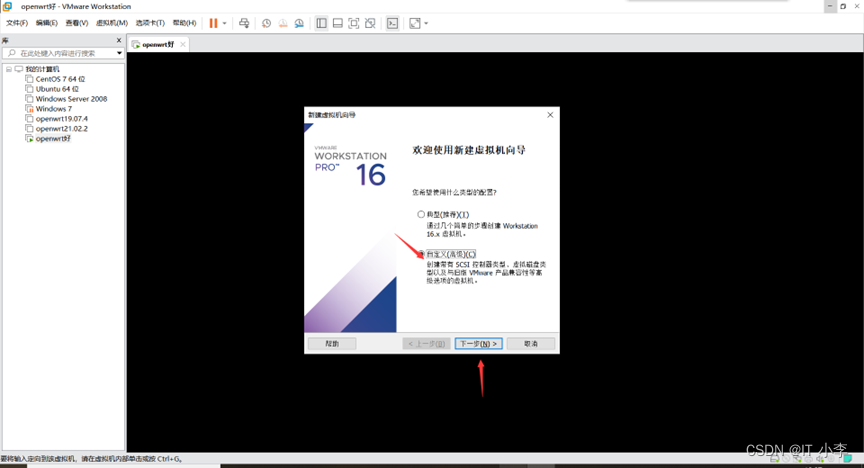
Task: Click the 取消 button in wizard
Action: click(x=530, y=343)
